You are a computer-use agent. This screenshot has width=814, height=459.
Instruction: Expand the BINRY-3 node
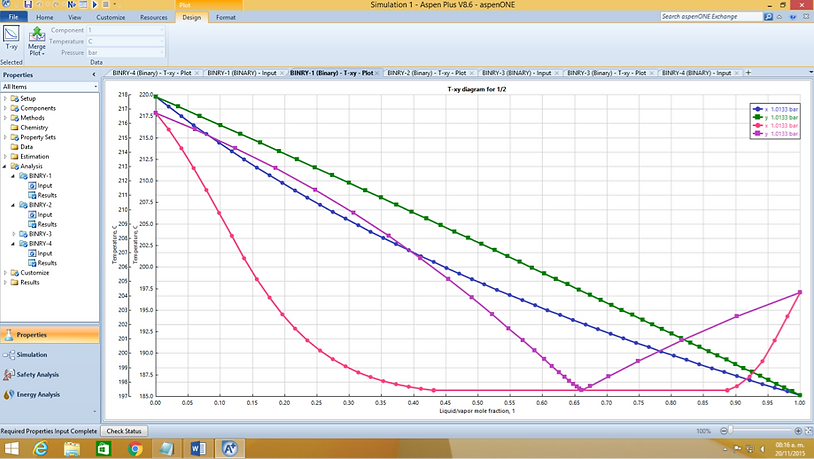(13, 234)
